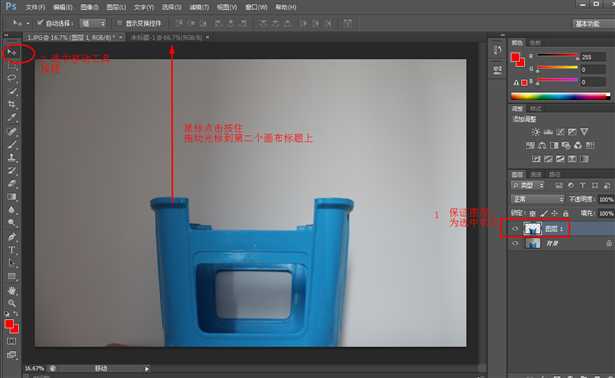This screenshot has width=615, height=378.
Task: Select the History Brush tool
Action: tap(12, 171)
